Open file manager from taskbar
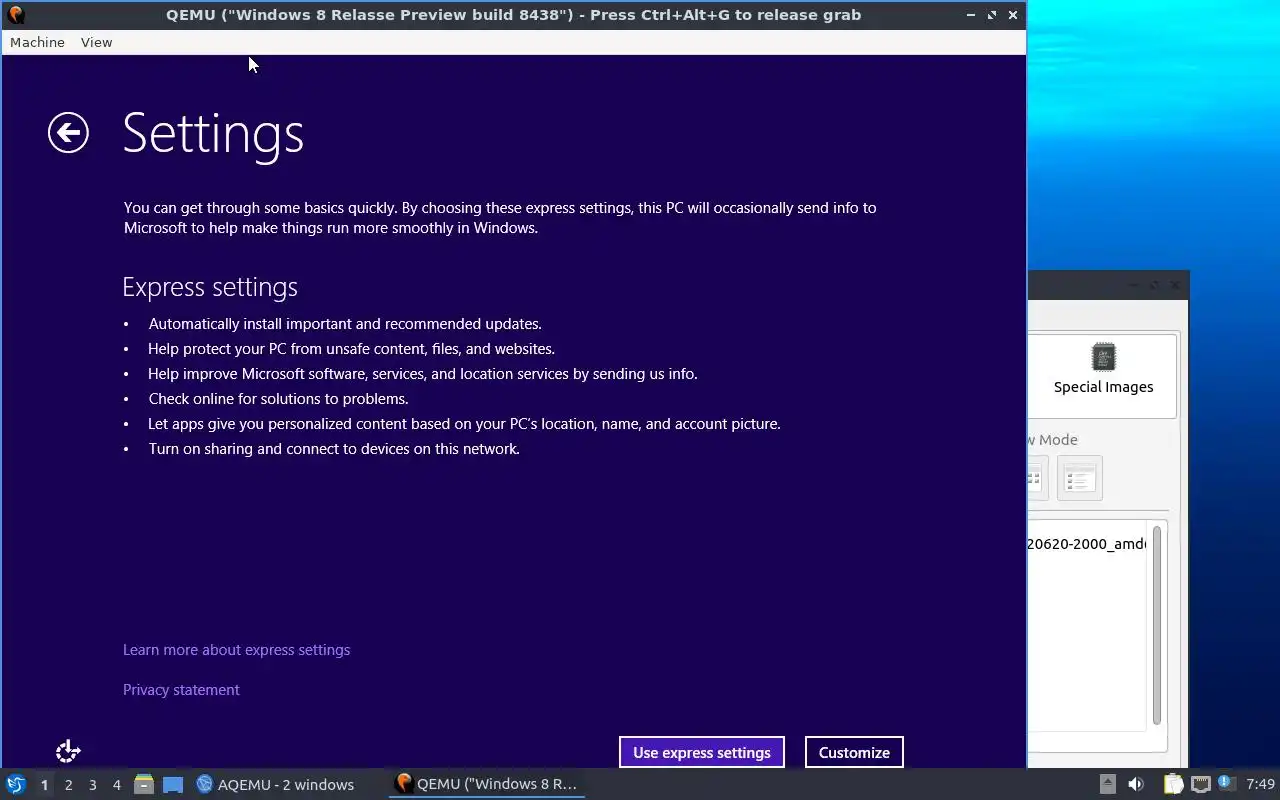The height and width of the screenshot is (800, 1280). coord(144,784)
